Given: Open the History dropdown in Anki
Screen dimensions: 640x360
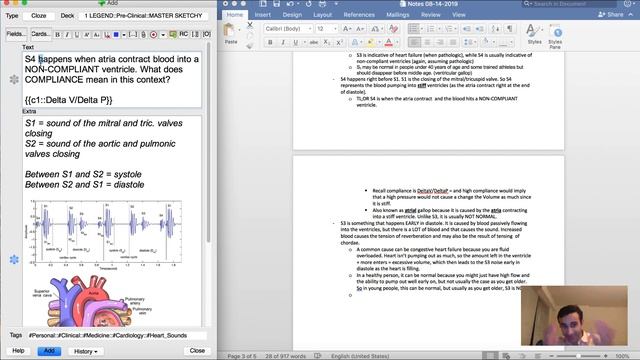Looking at the screenshot, I should pos(86,351).
